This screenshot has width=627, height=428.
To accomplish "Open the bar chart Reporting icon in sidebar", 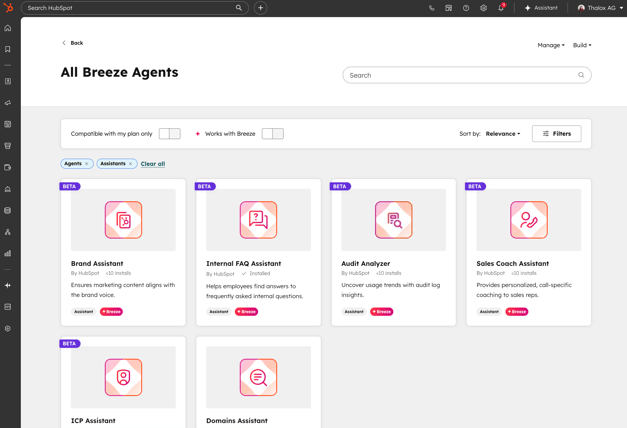I will 8,253.
